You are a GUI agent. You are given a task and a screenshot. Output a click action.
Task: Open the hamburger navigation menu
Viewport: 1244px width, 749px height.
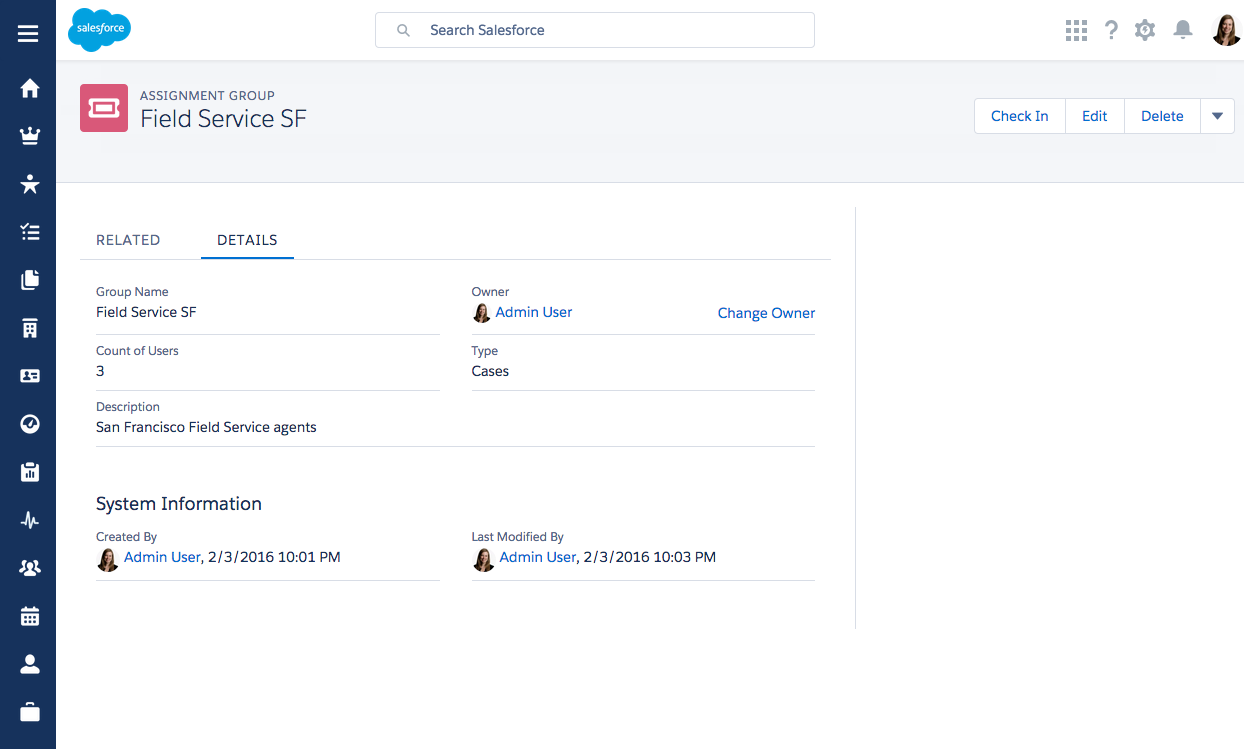(x=28, y=34)
